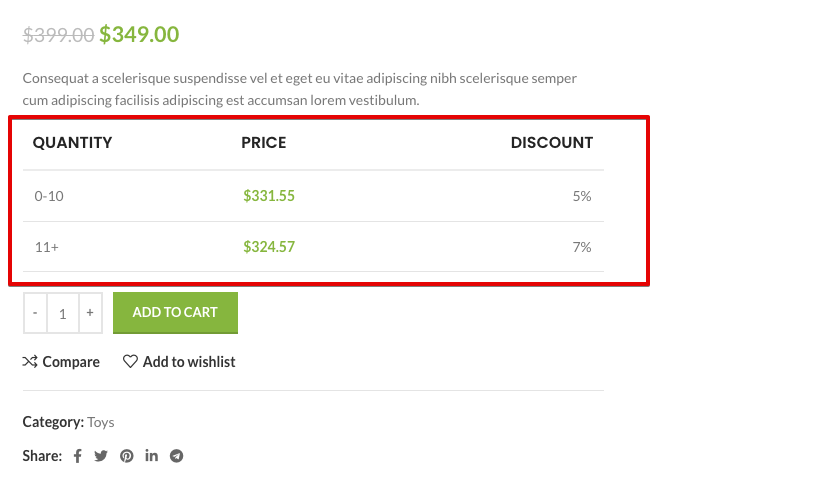Click the DISCOUNT column header
Image resolution: width=816 pixels, height=486 pixels.
click(x=551, y=143)
